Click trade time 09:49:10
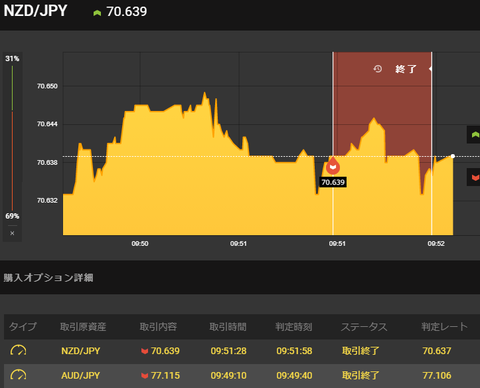The image size is (480, 388). 228,376
